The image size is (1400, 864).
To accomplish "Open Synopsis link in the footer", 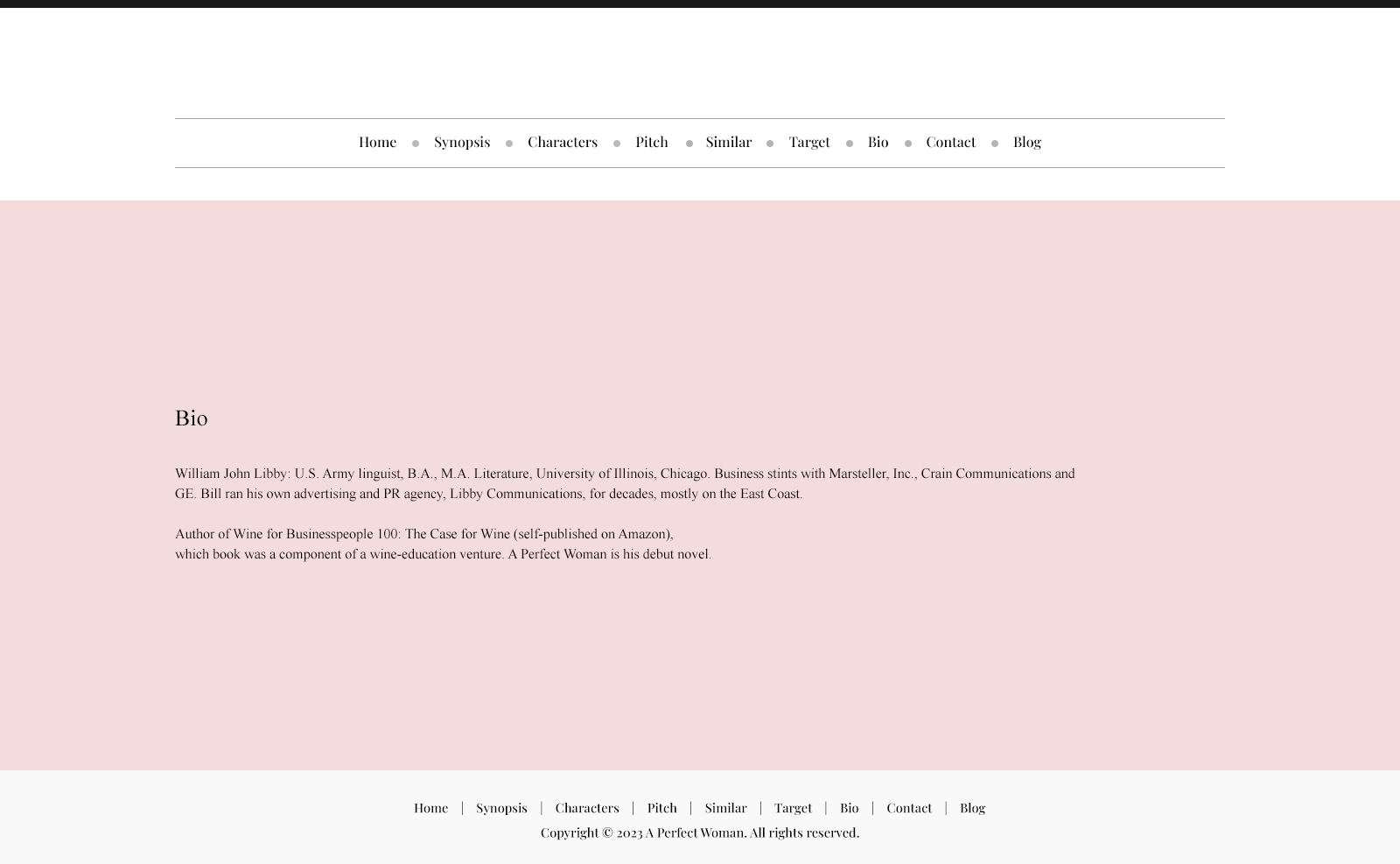I will pyautogui.click(x=501, y=808).
